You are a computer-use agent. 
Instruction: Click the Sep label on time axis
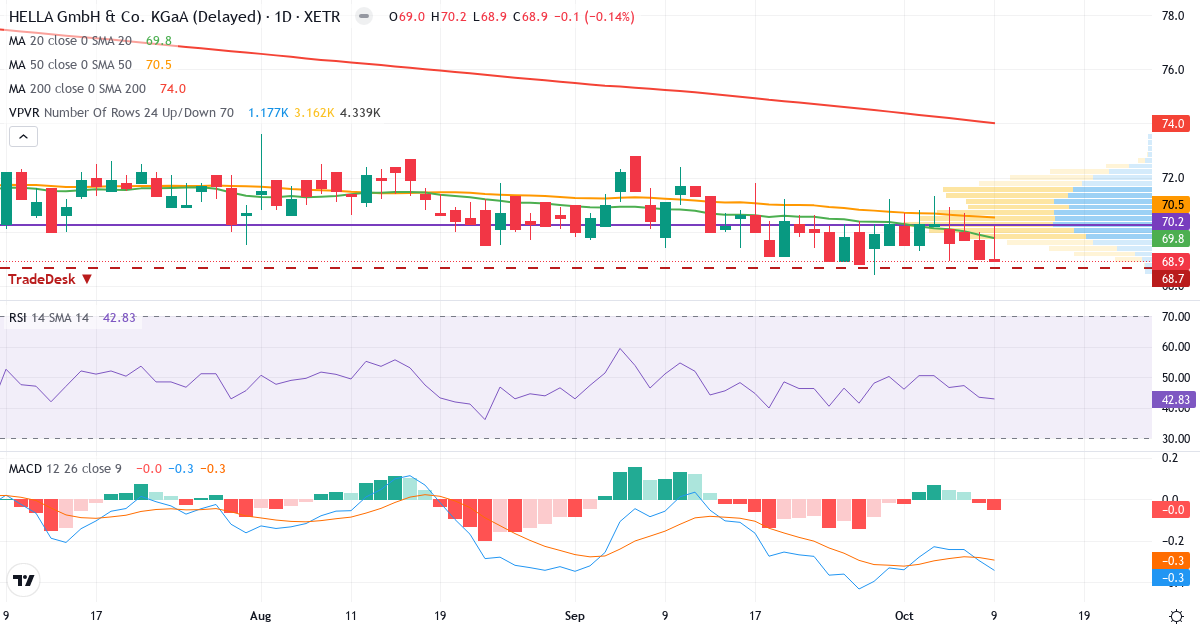(574, 615)
